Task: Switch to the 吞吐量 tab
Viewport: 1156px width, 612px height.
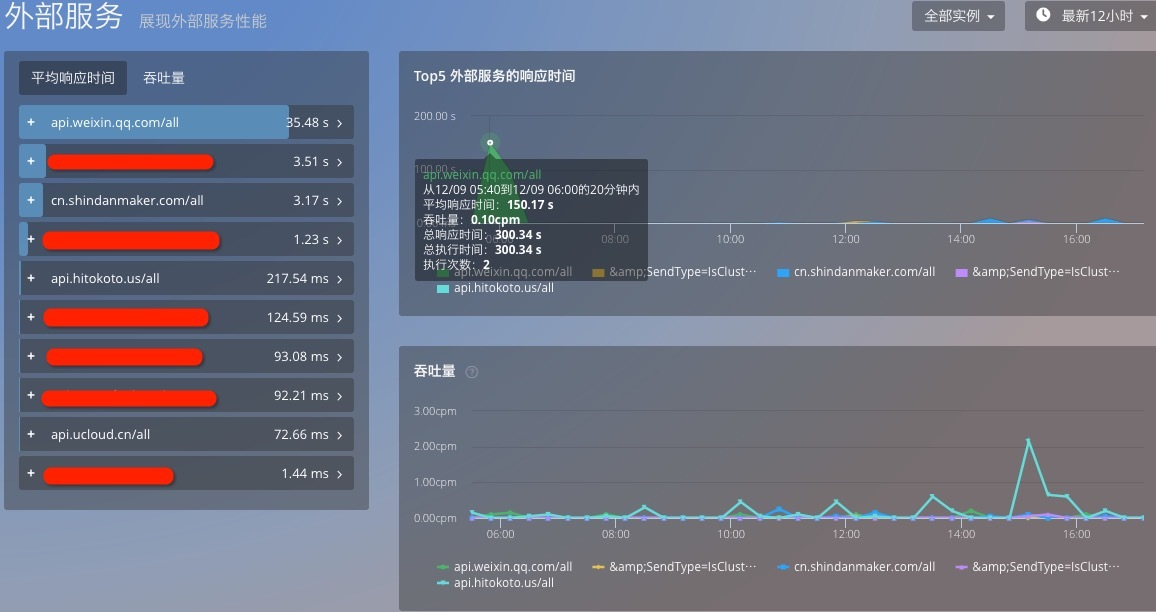Action: [164, 78]
